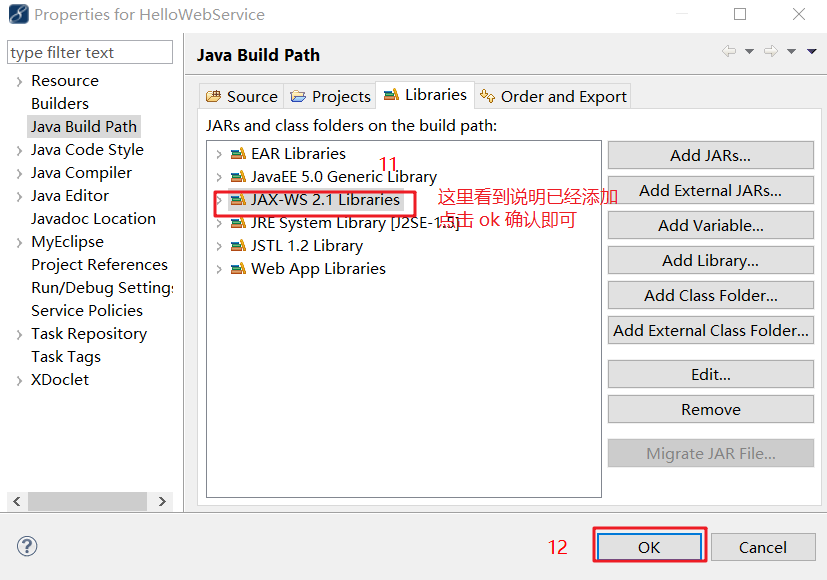Close the Properties dialog window
Viewport: 827px width, 580px height.
tap(799, 14)
